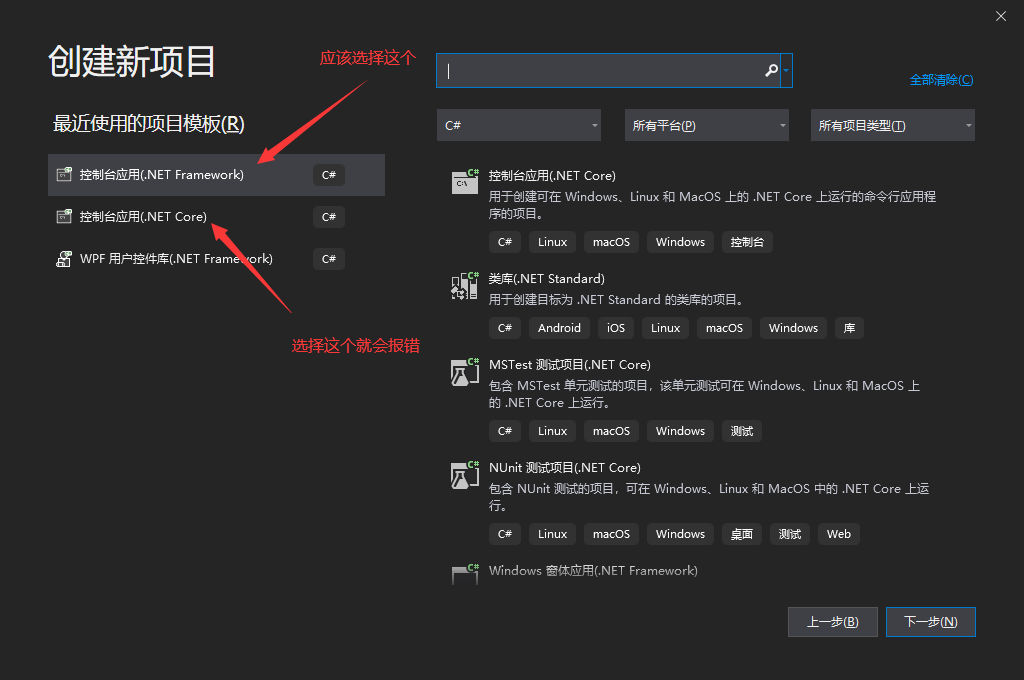This screenshot has width=1024, height=680.
Task: Click the Web tag under NUnit project
Action: (x=839, y=534)
